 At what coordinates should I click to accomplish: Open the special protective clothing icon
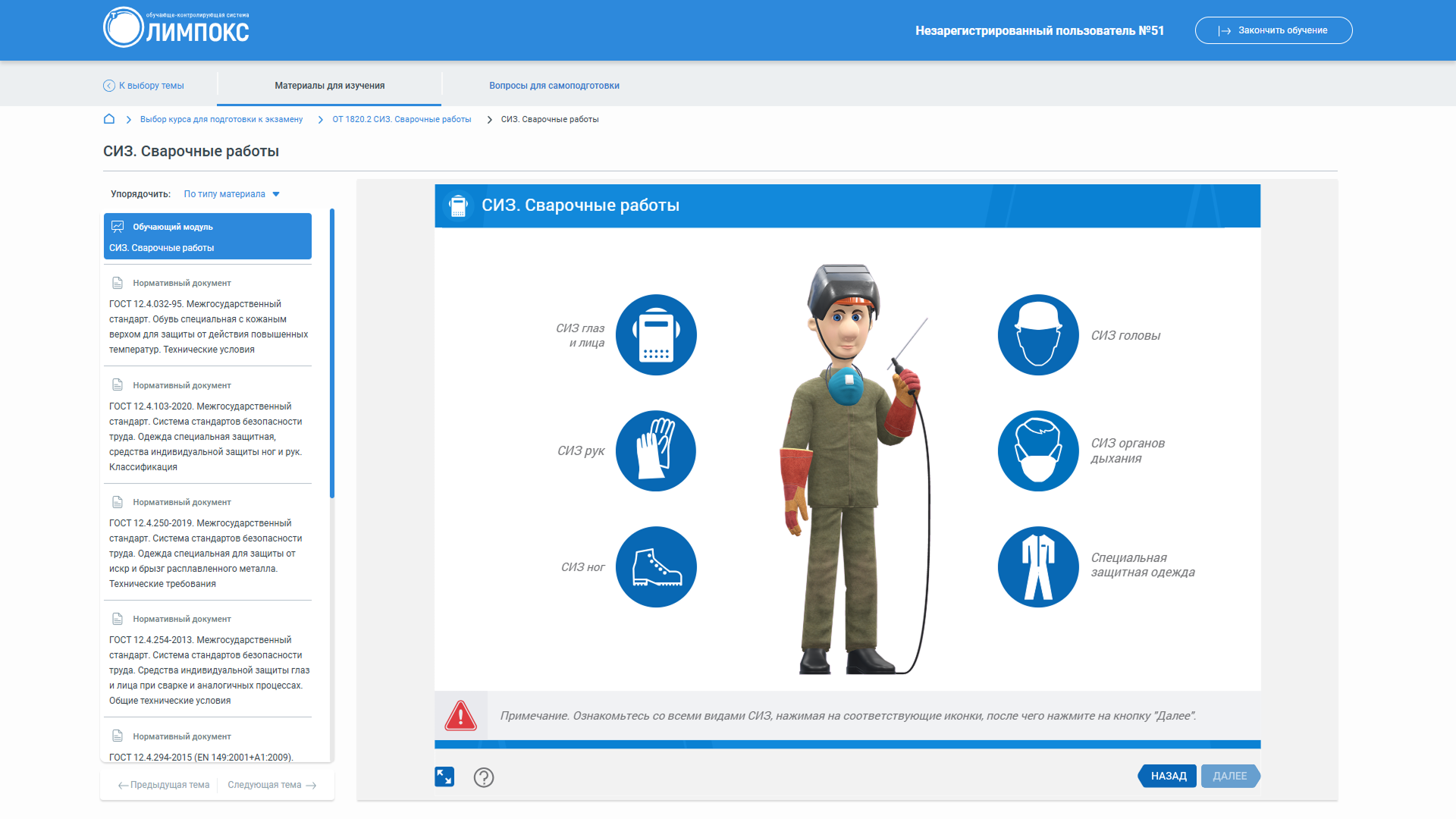click(1037, 566)
